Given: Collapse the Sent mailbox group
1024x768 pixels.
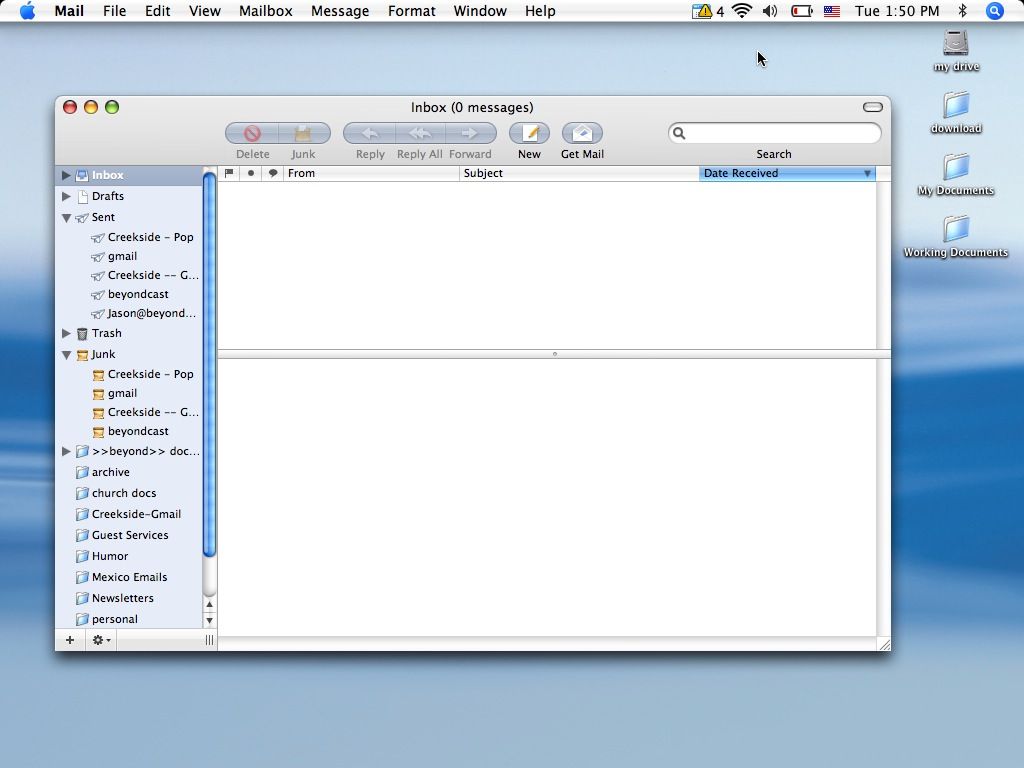Looking at the screenshot, I should pyautogui.click(x=66, y=217).
